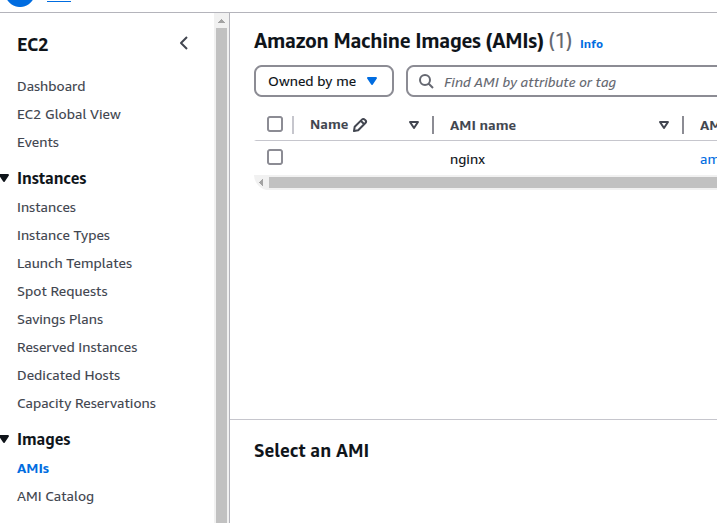Open Events in the sidebar

click(38, 143)
